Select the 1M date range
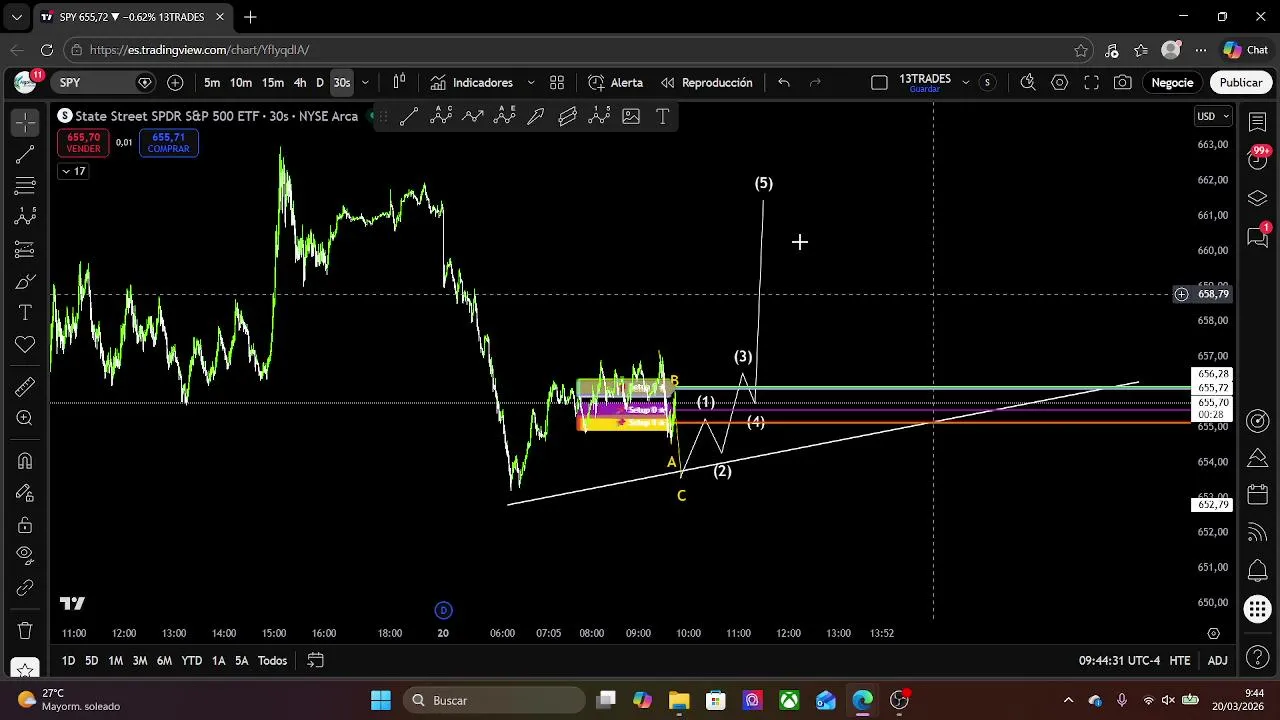1280x720 pixels. coord(115,661)
